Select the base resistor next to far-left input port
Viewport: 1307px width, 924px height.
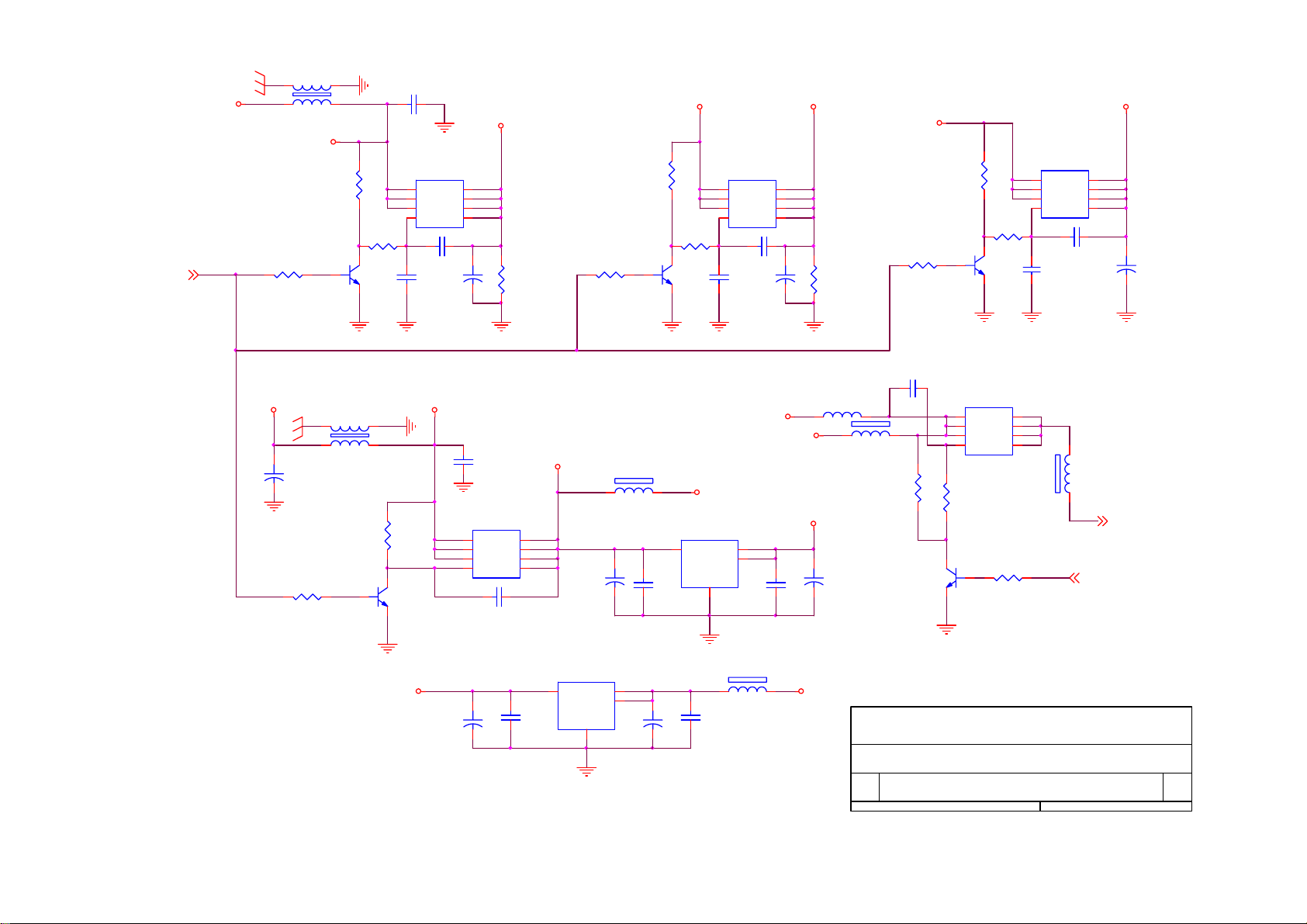(x=289, y=275)
